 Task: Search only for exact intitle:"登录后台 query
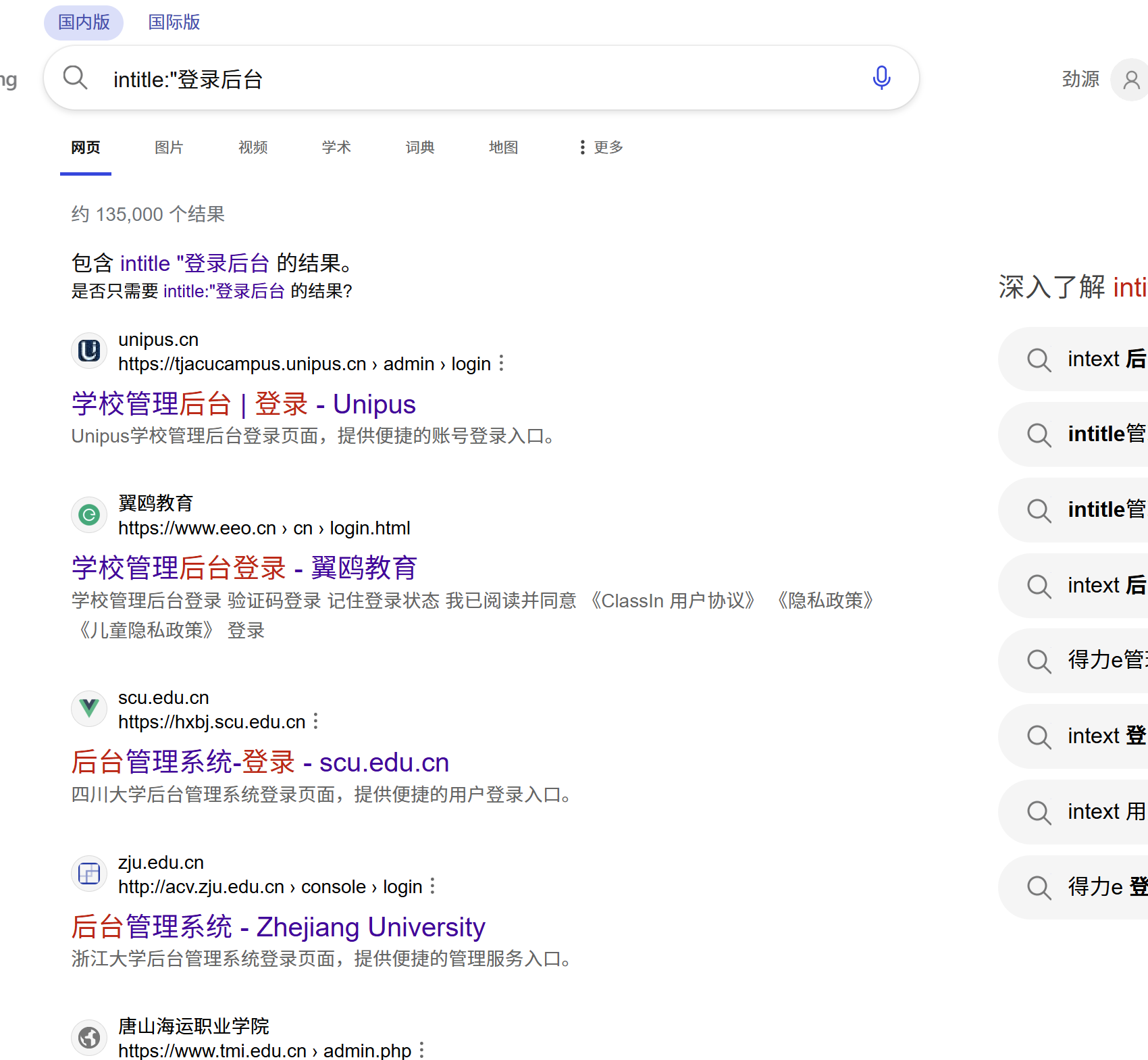click(224, 291)
